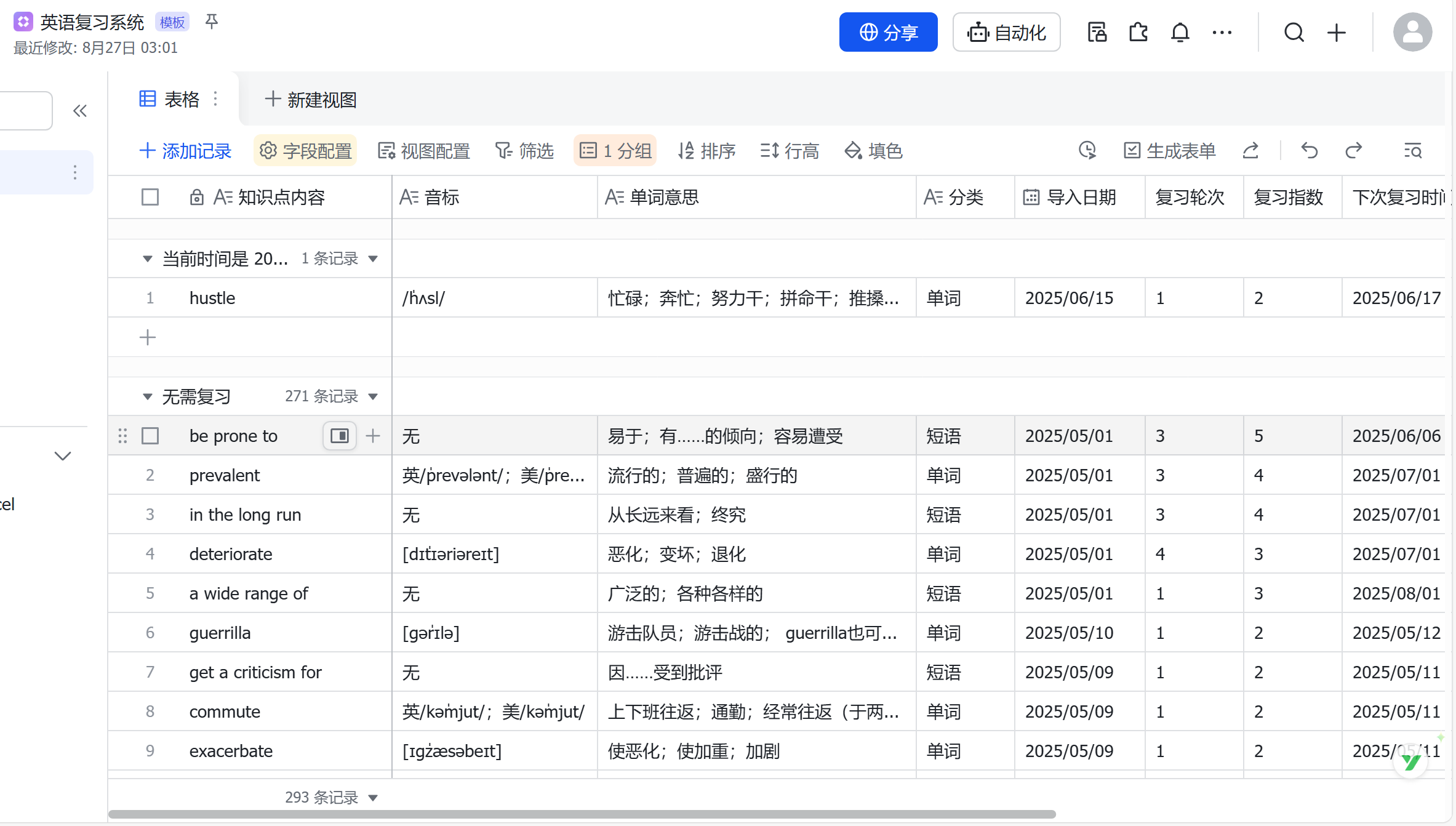The image size is (1456, 826).
Task: Undo the last action
Action: (1309, 150)
